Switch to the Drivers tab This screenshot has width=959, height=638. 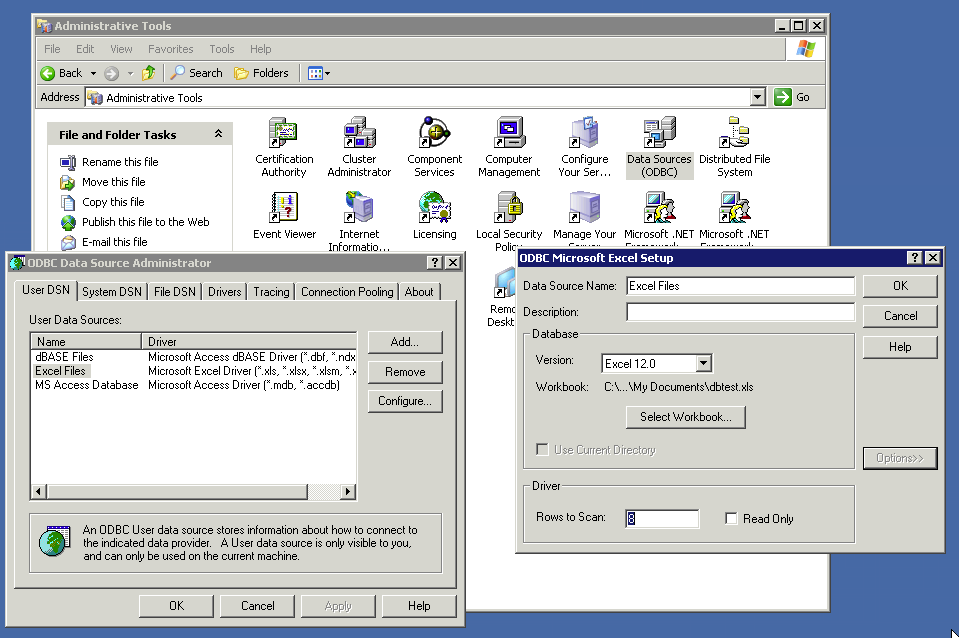click(224, 292)
